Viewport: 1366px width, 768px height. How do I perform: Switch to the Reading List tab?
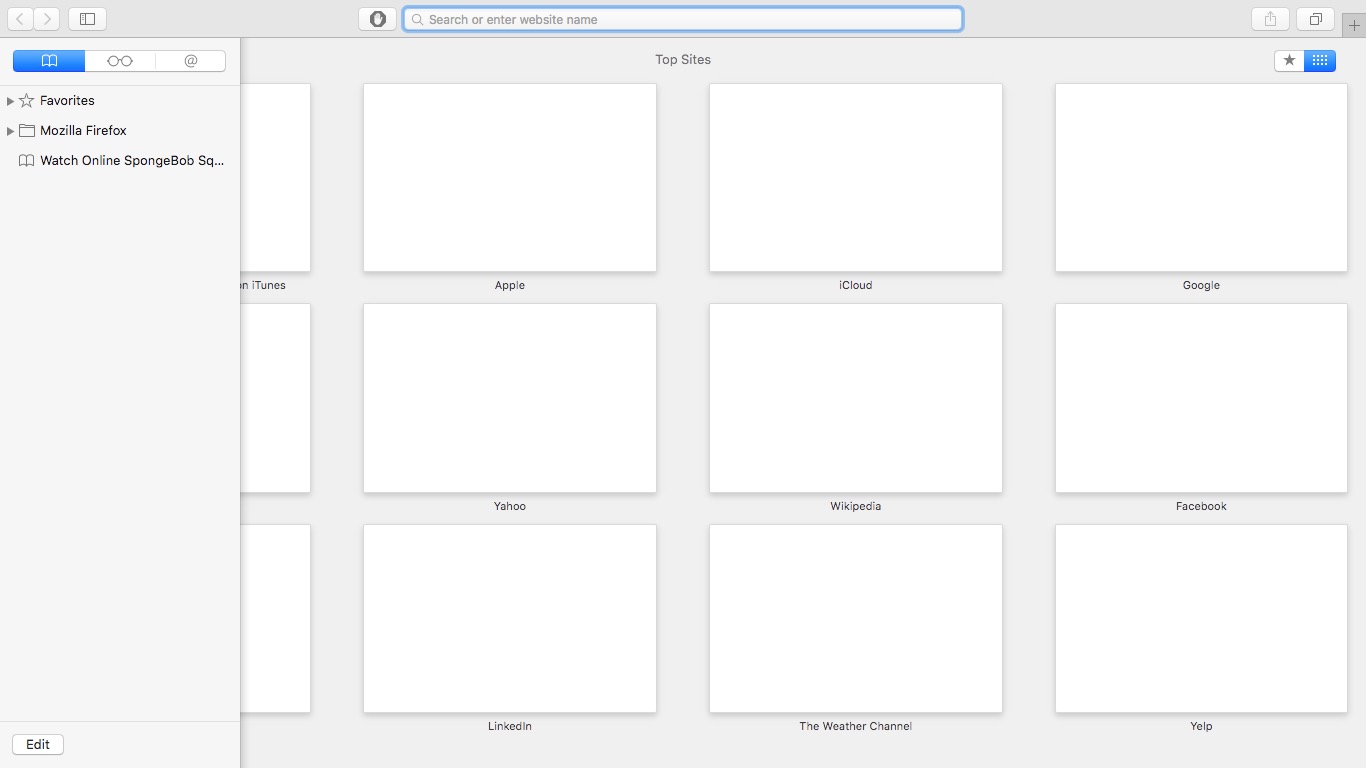click(x=120, y=61)
